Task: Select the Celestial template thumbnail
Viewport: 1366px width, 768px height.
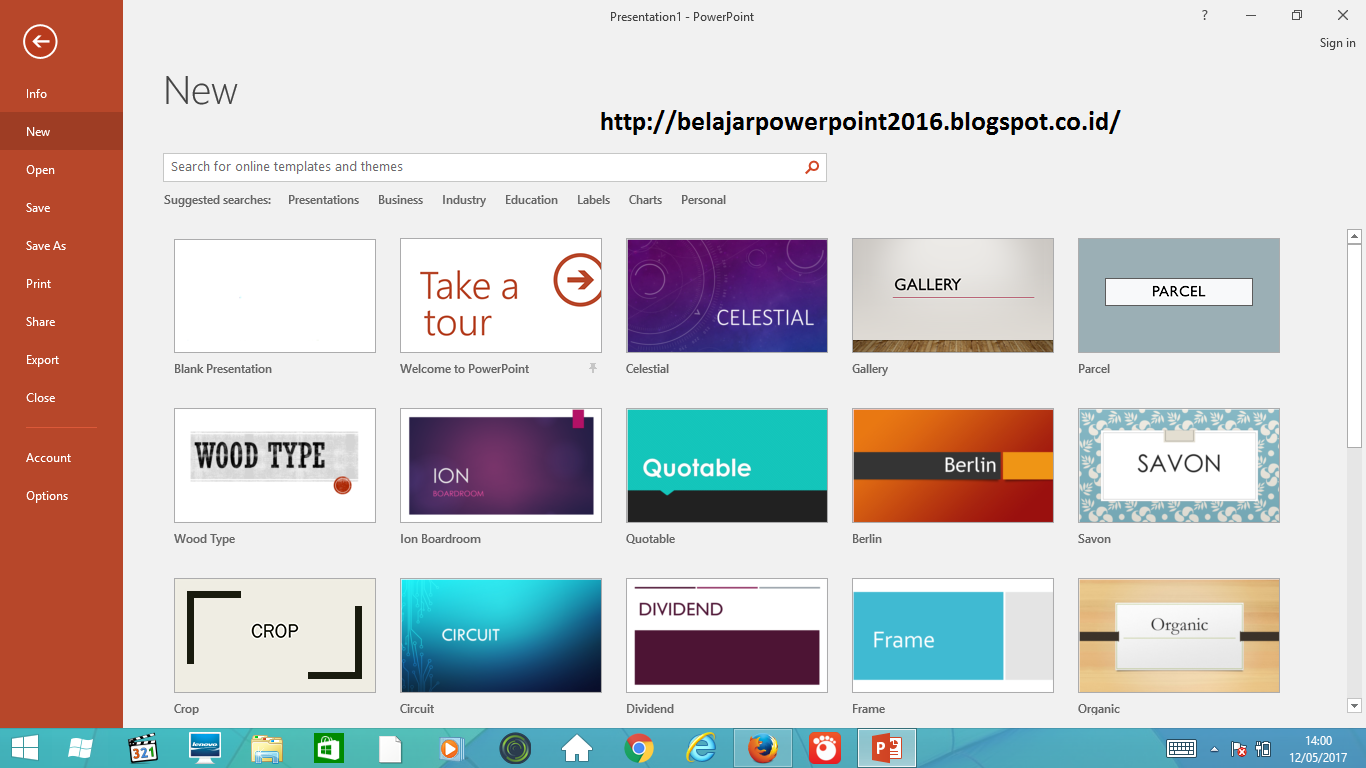Action: (726, 295)
